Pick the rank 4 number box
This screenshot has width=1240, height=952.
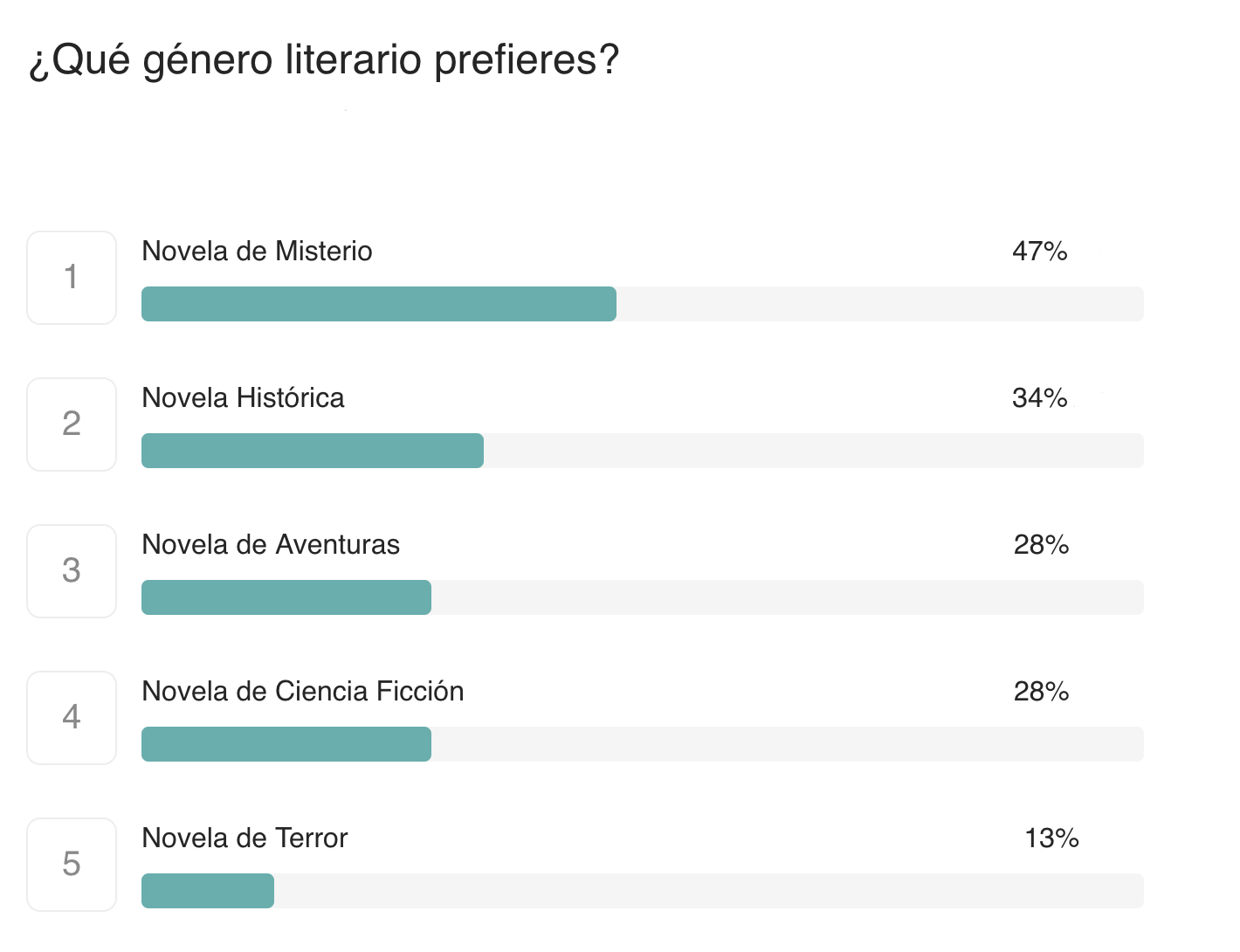72,718
